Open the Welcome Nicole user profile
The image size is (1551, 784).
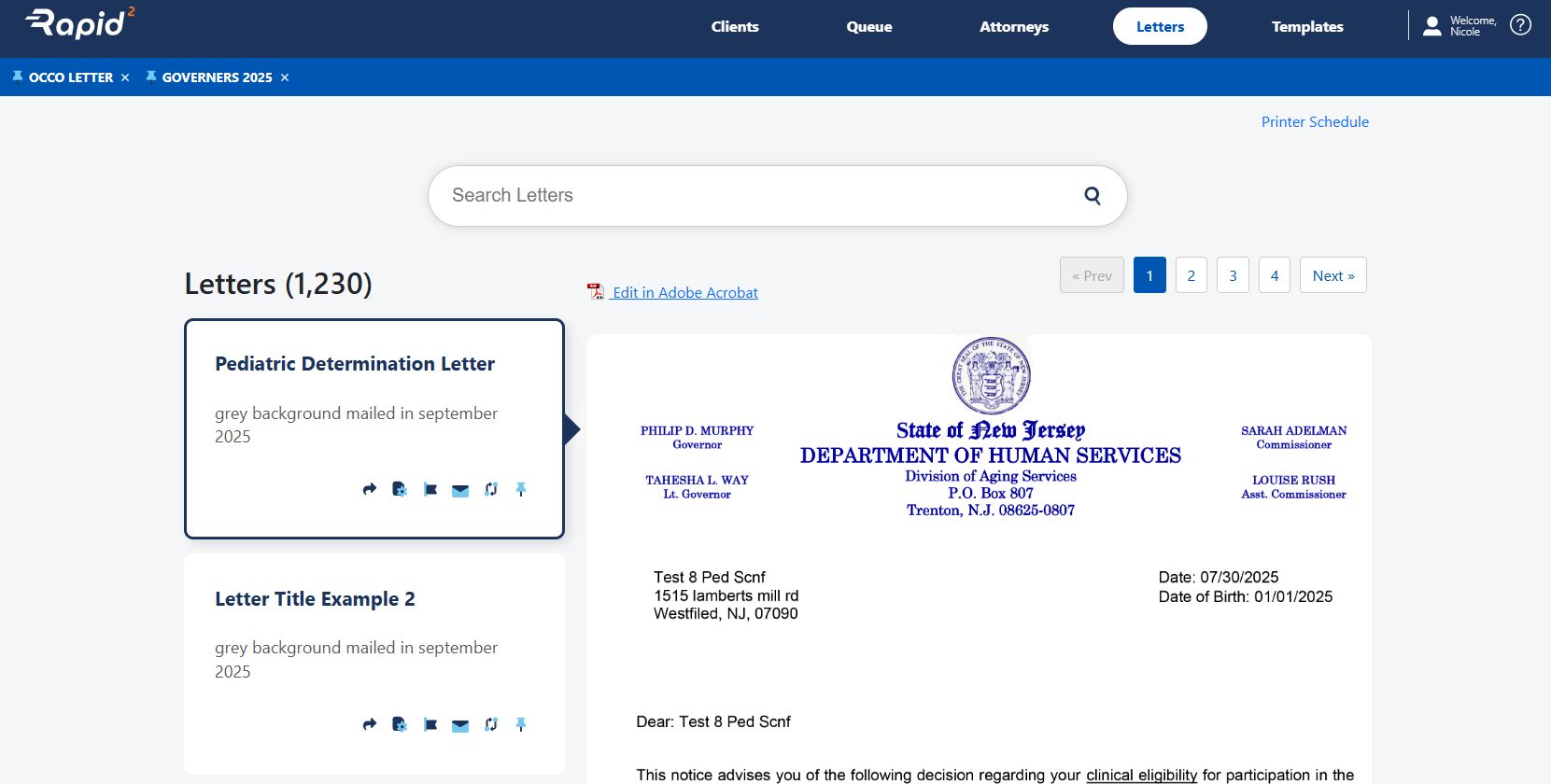tap(1459, 26)
